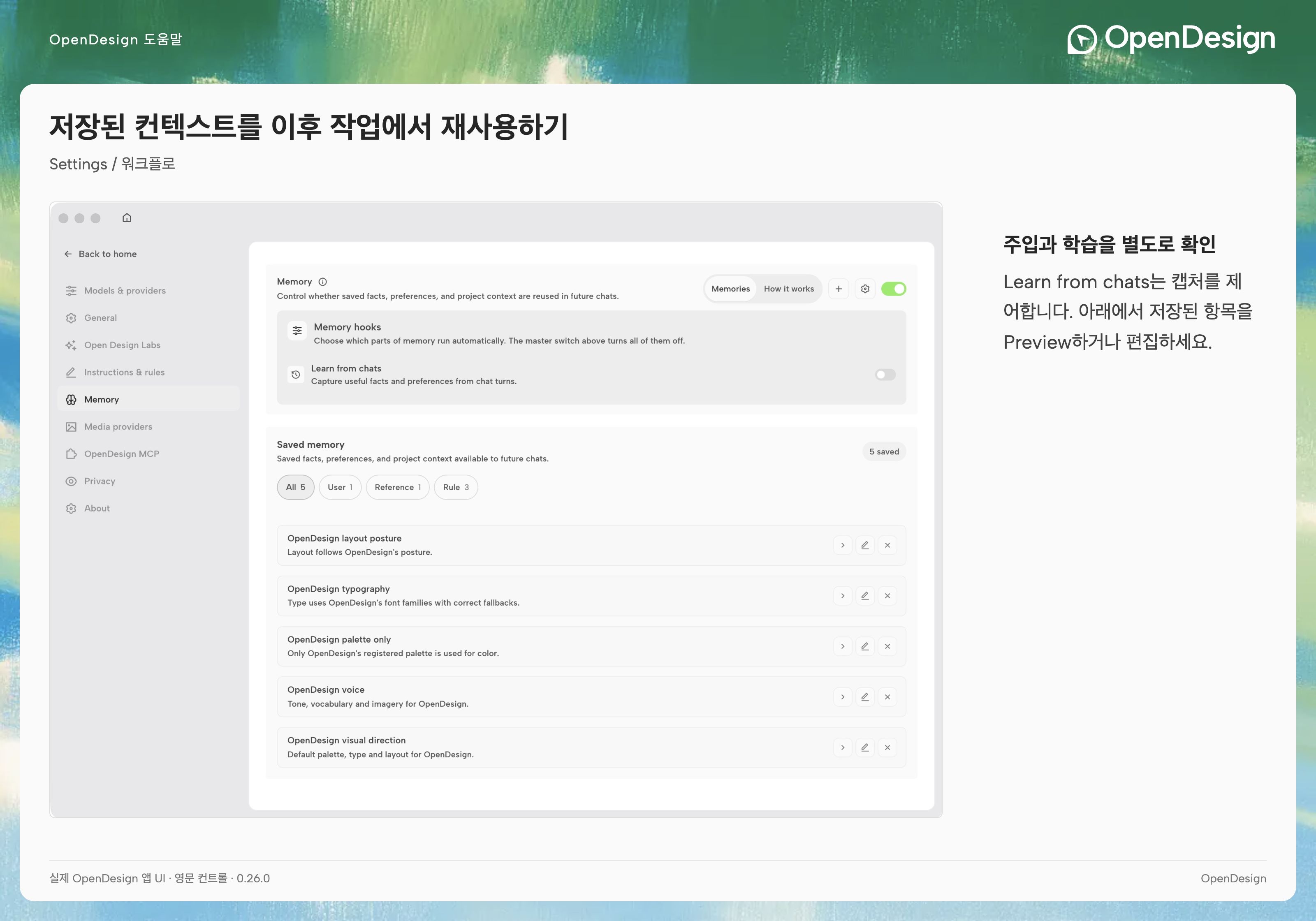Go Back to home

point(101,254)
